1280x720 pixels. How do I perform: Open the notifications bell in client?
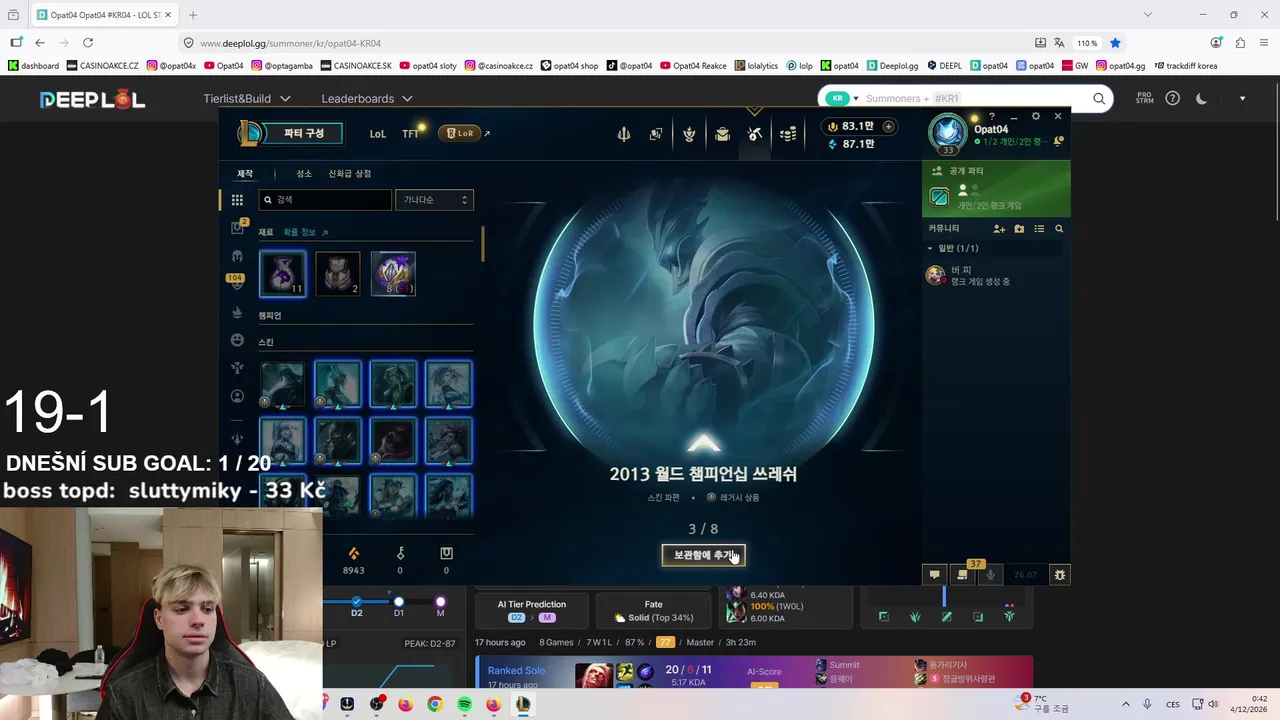(1058, 141)
